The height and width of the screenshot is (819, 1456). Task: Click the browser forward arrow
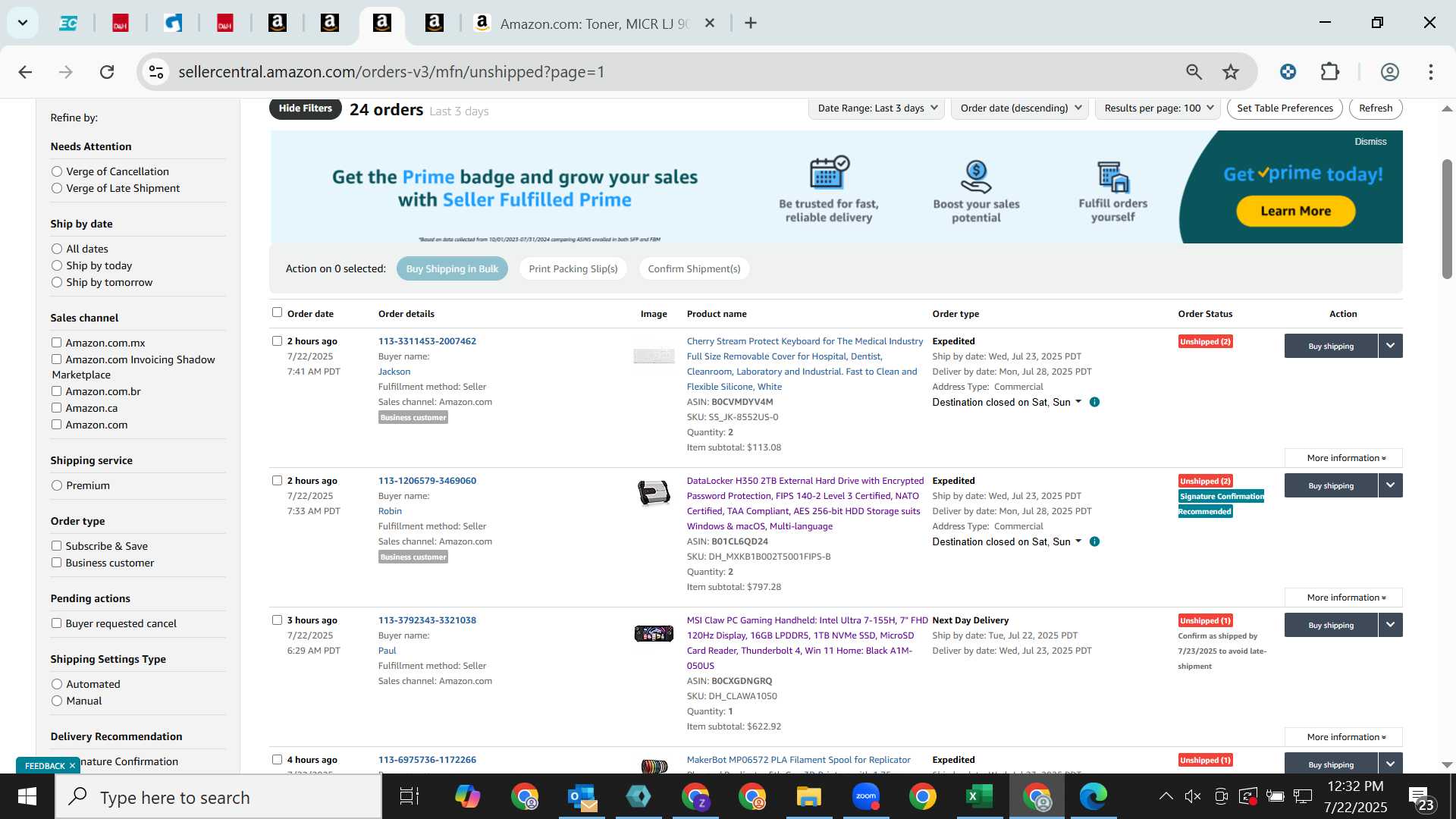[66, 72]
